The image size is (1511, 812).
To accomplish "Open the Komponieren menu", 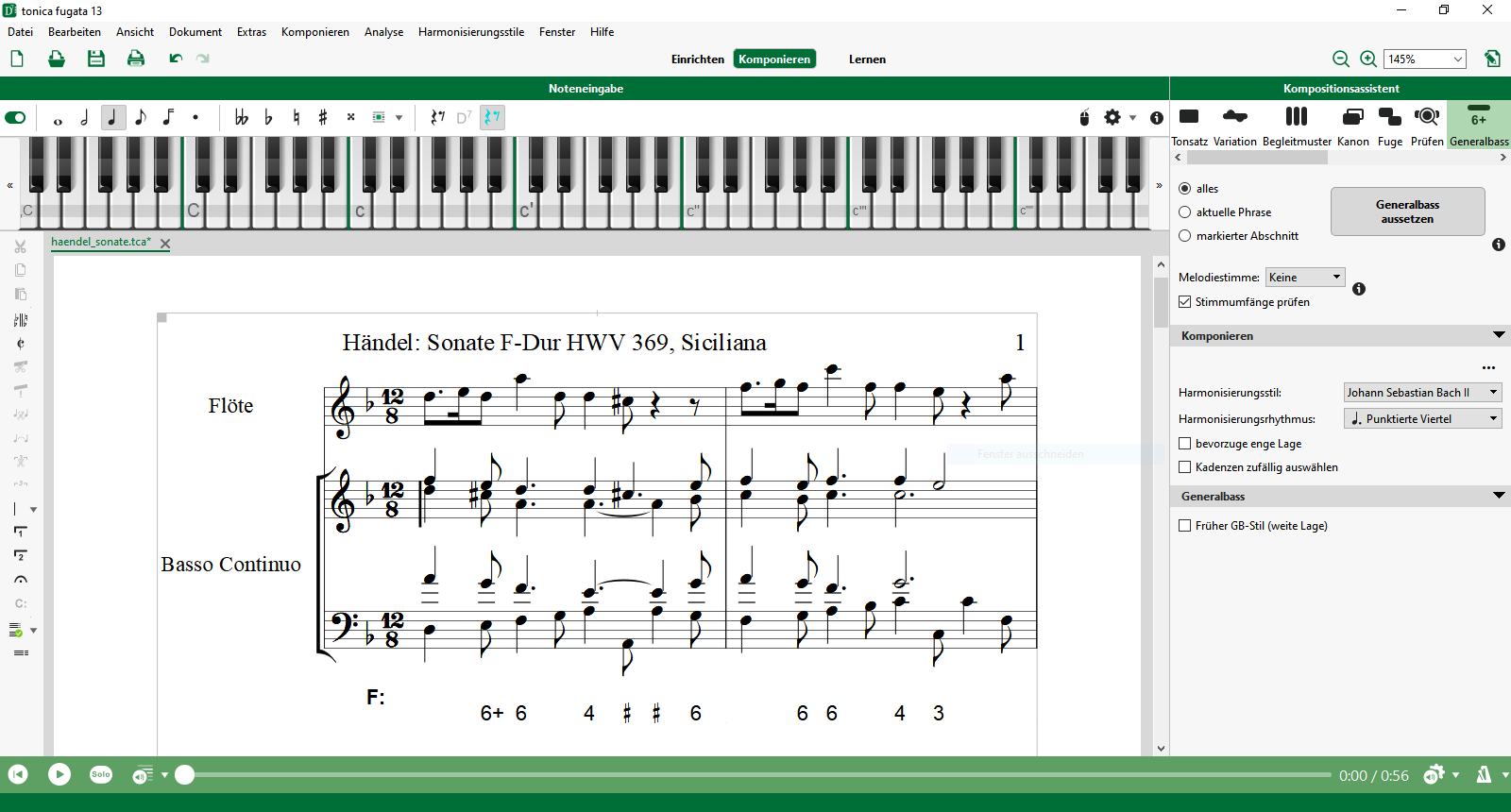I will 315,32.
